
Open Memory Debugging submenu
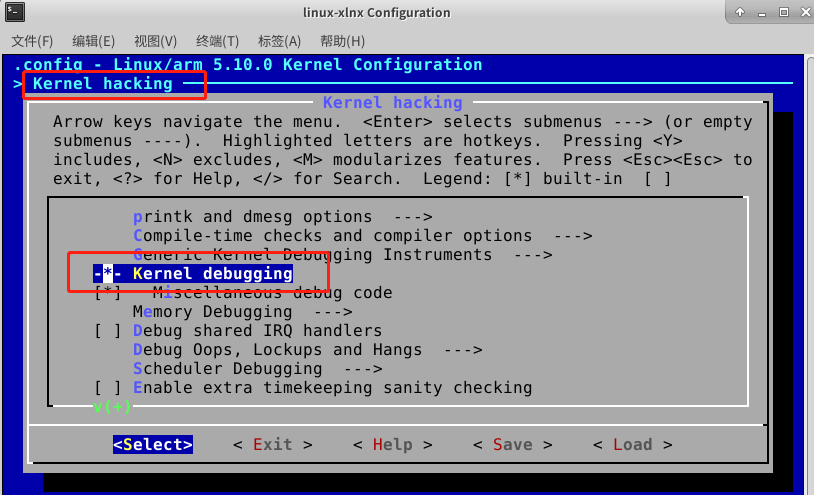242,312
